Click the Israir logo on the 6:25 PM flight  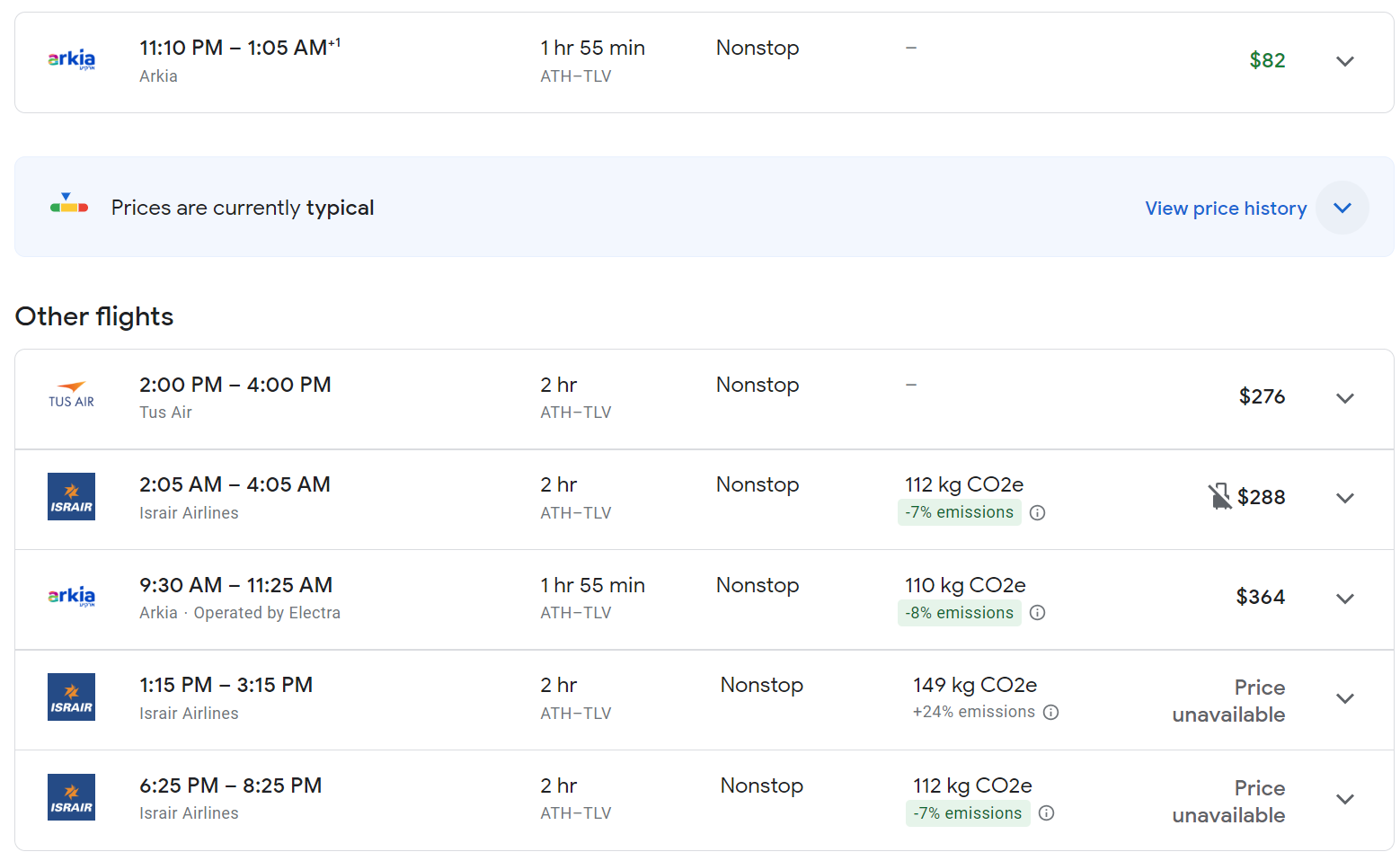click(x=71, y=797)
